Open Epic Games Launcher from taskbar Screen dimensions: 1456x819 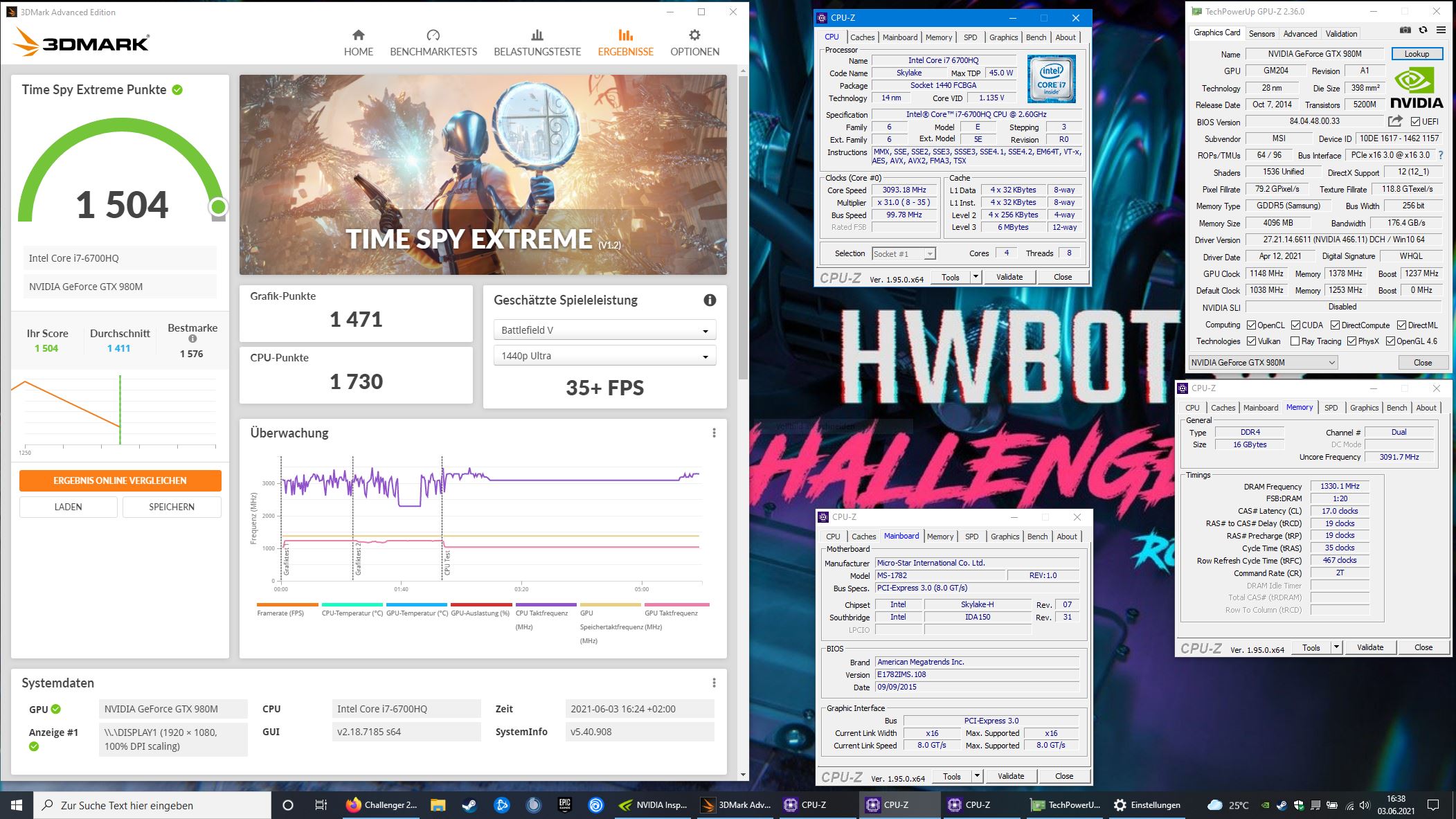565,805
